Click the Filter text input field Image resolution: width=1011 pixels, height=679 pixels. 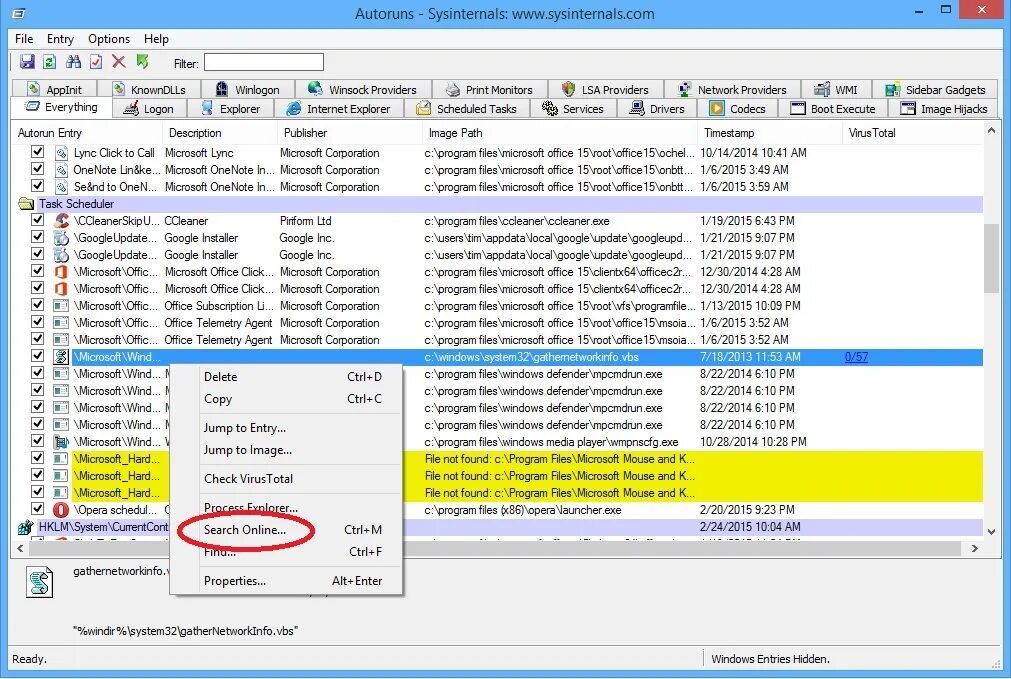[x=264, y=63]
